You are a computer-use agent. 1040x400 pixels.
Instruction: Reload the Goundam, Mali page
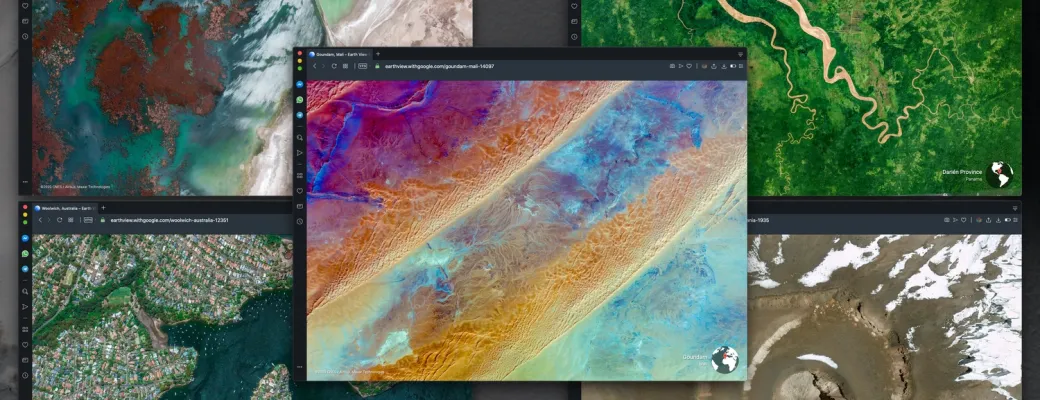(334, 66)
